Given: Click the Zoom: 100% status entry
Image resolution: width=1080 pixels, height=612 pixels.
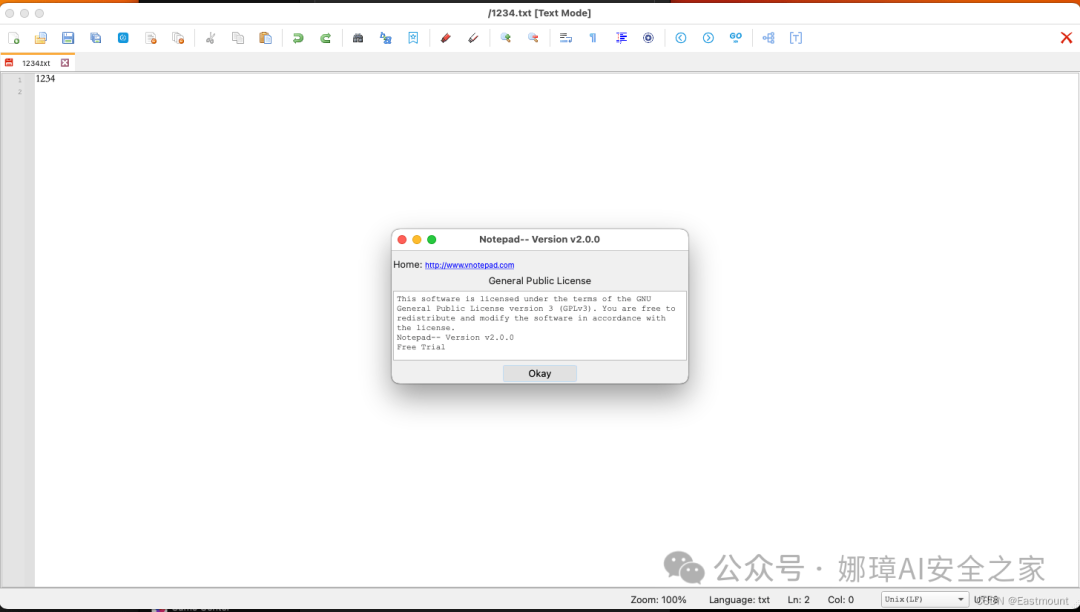Looking at the screenshot, I should (x=658, y=600).
